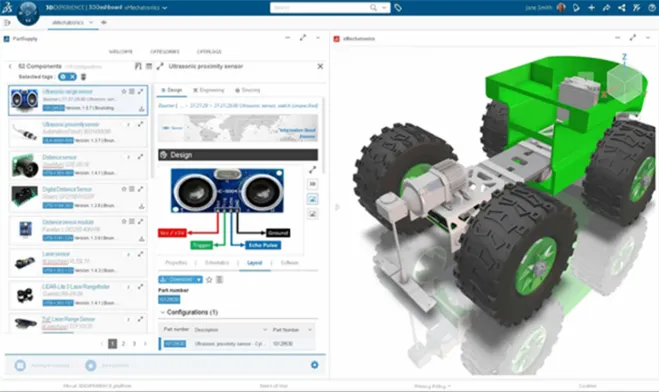Open the help question mark icon
This screenshot has height=392, width=659.
coord(652,8)
